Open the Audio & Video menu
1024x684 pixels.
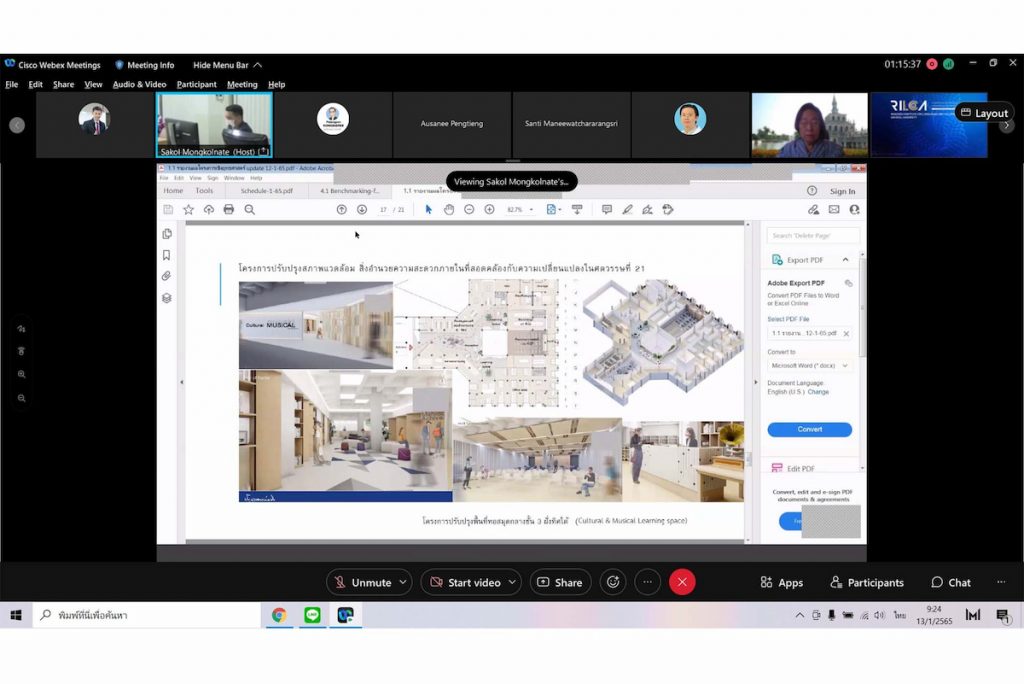point(139,85)
